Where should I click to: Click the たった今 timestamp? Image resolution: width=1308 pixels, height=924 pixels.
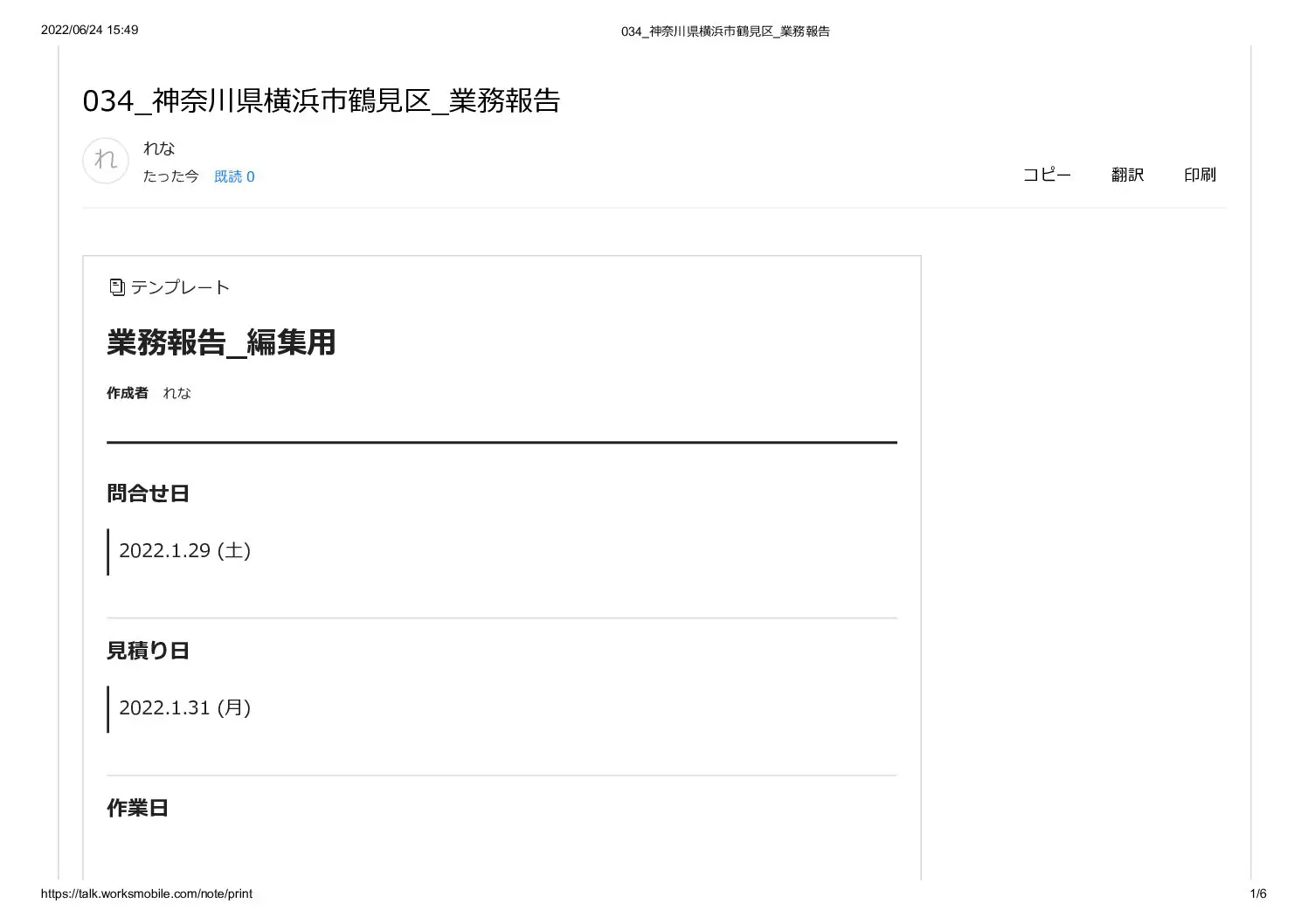(x=171, y=176)
